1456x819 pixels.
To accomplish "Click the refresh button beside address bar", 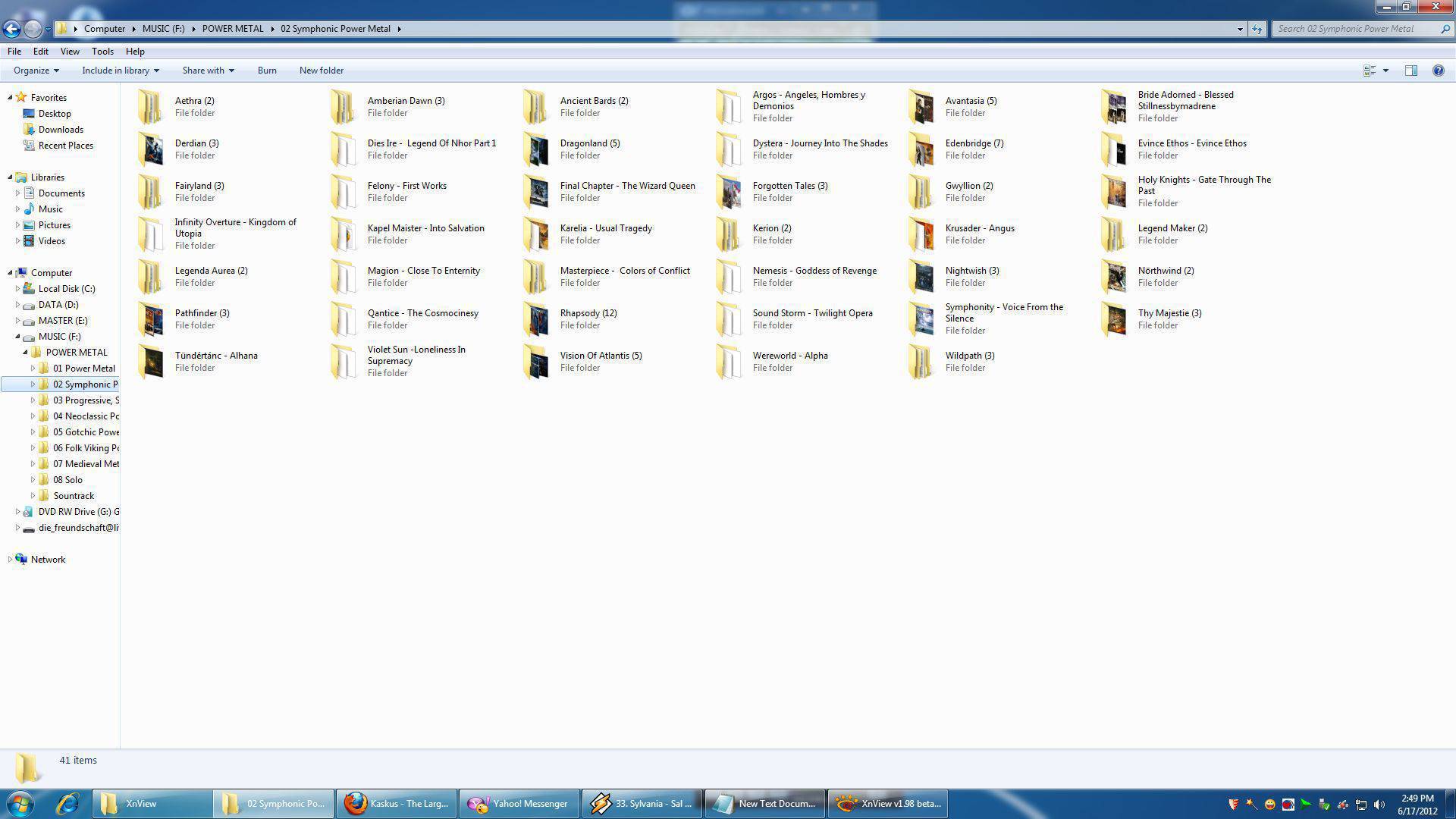I will pos(1257,29).
